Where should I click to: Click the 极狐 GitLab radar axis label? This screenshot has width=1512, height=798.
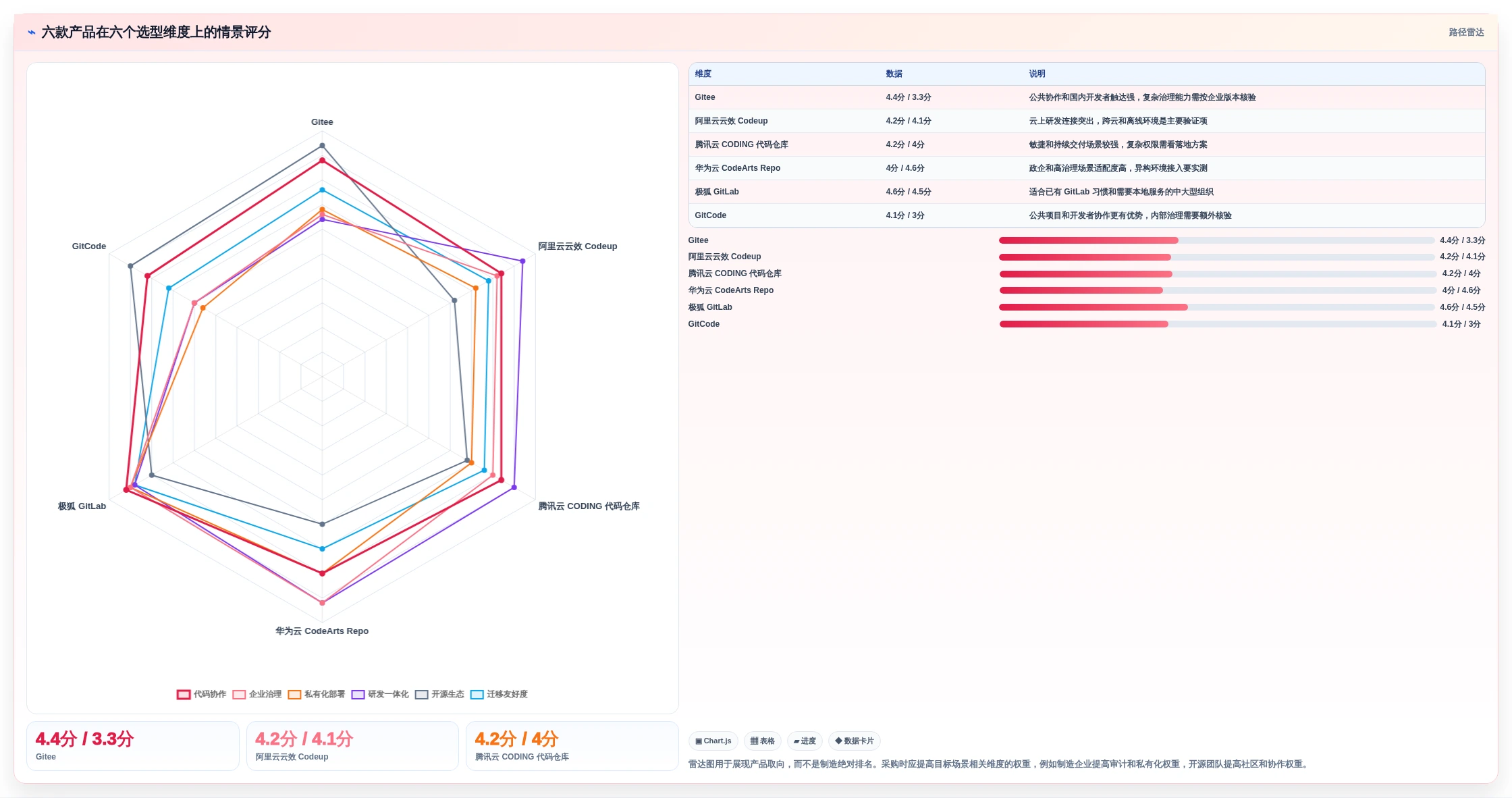coord(82,506)
